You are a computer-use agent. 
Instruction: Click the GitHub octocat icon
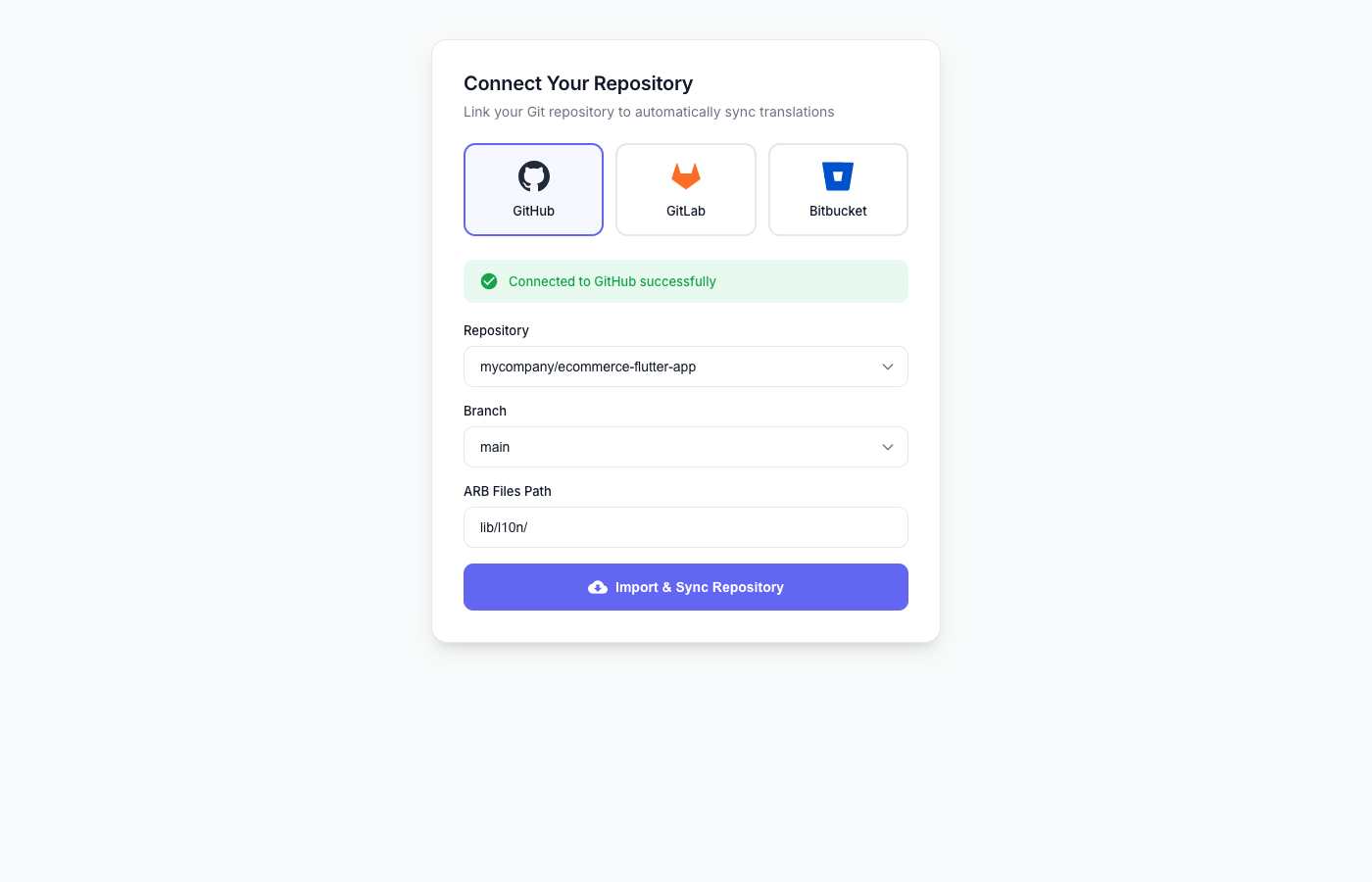[x=533, y=176]
